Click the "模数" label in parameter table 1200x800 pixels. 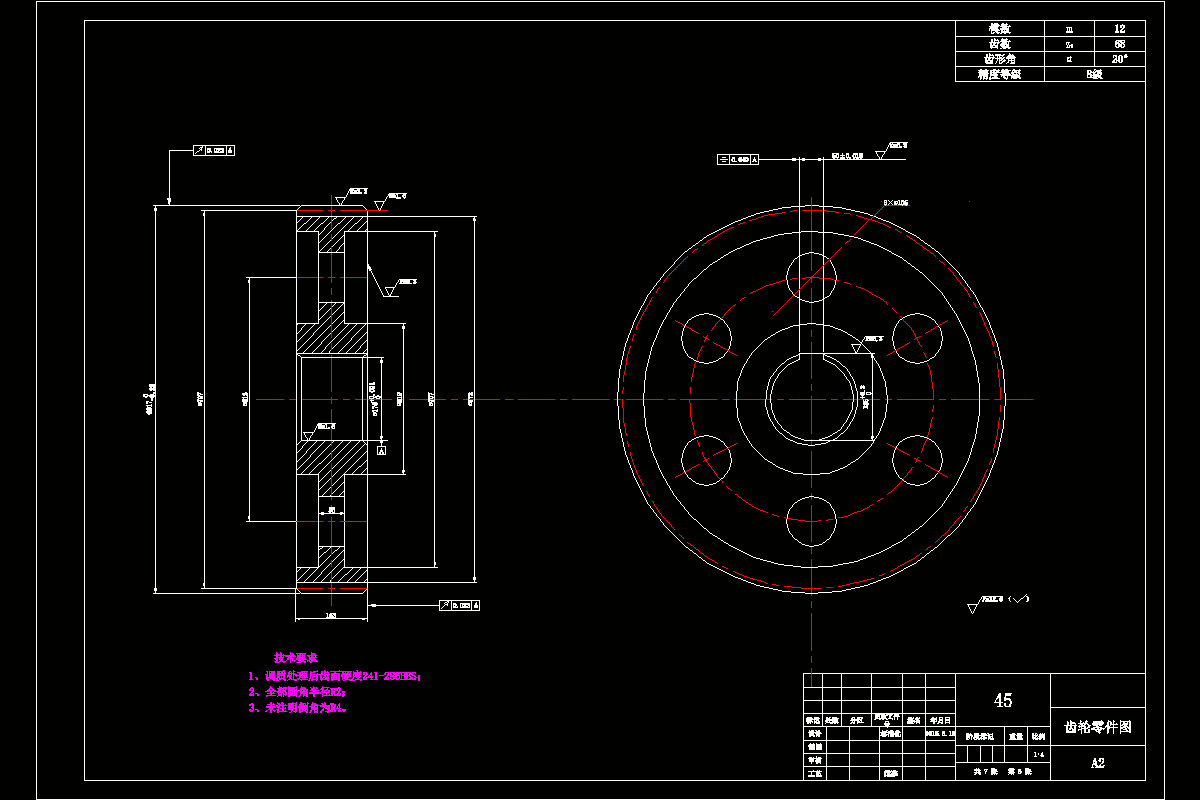[x=1000, y=29]
